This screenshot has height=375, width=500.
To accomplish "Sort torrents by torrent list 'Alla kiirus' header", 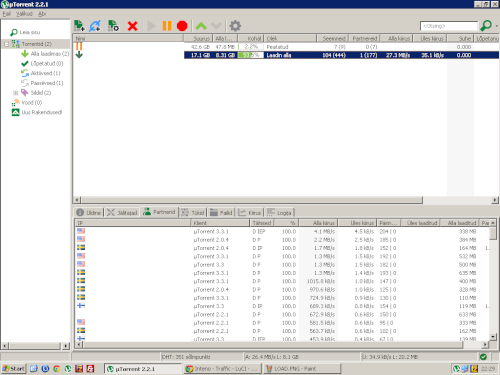I will (x=396, y=38).
